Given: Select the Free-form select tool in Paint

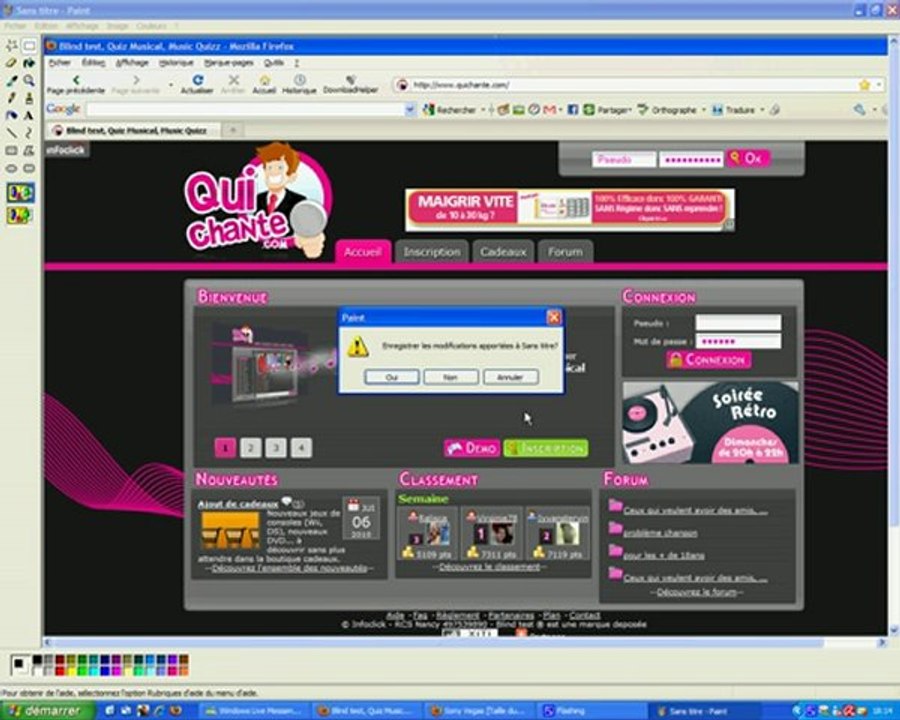Looking at the screenshot, I should click(11, 45).
